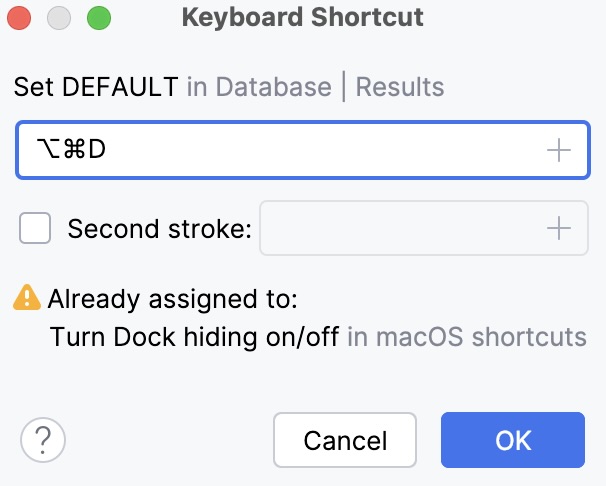
Task: Click the plus icon in the ⌥⌘D field
Action: click(558, 150)
